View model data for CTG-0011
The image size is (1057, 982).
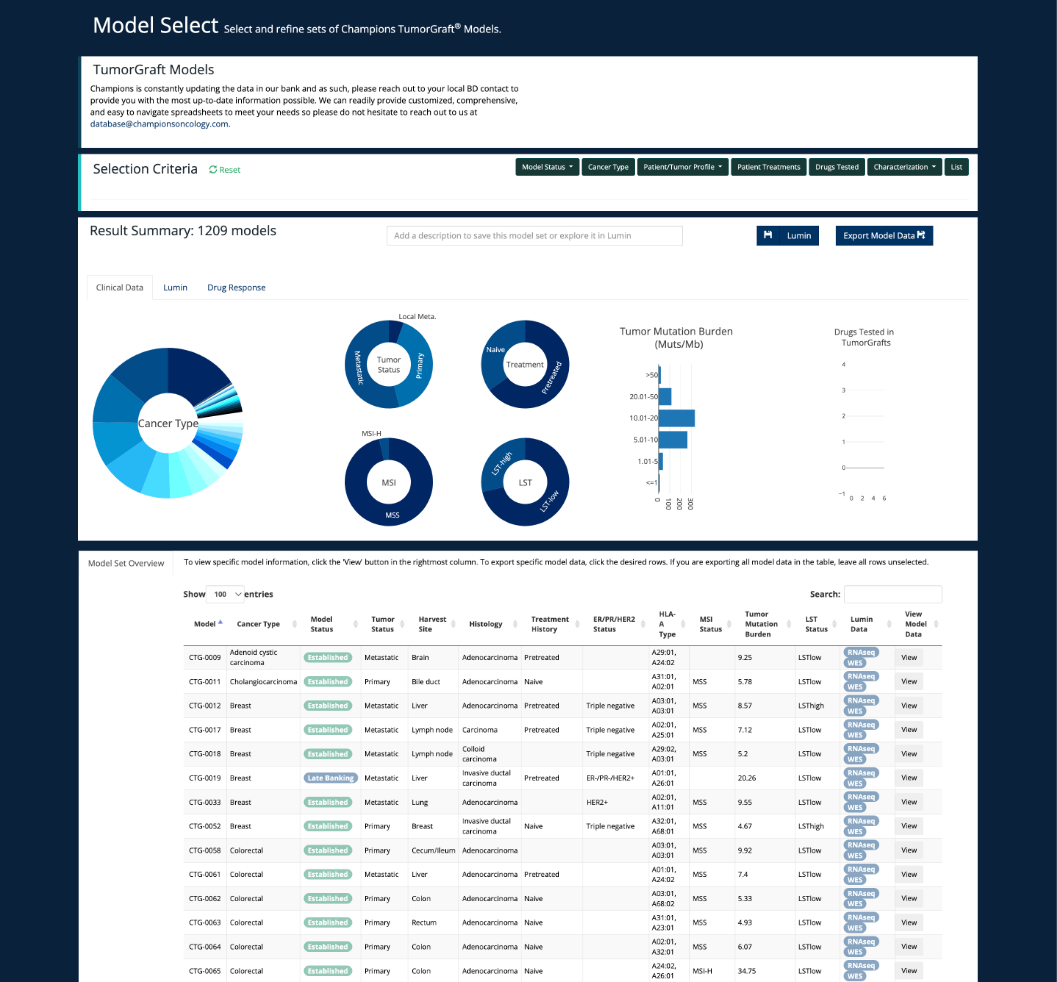(x=909, y=682)
